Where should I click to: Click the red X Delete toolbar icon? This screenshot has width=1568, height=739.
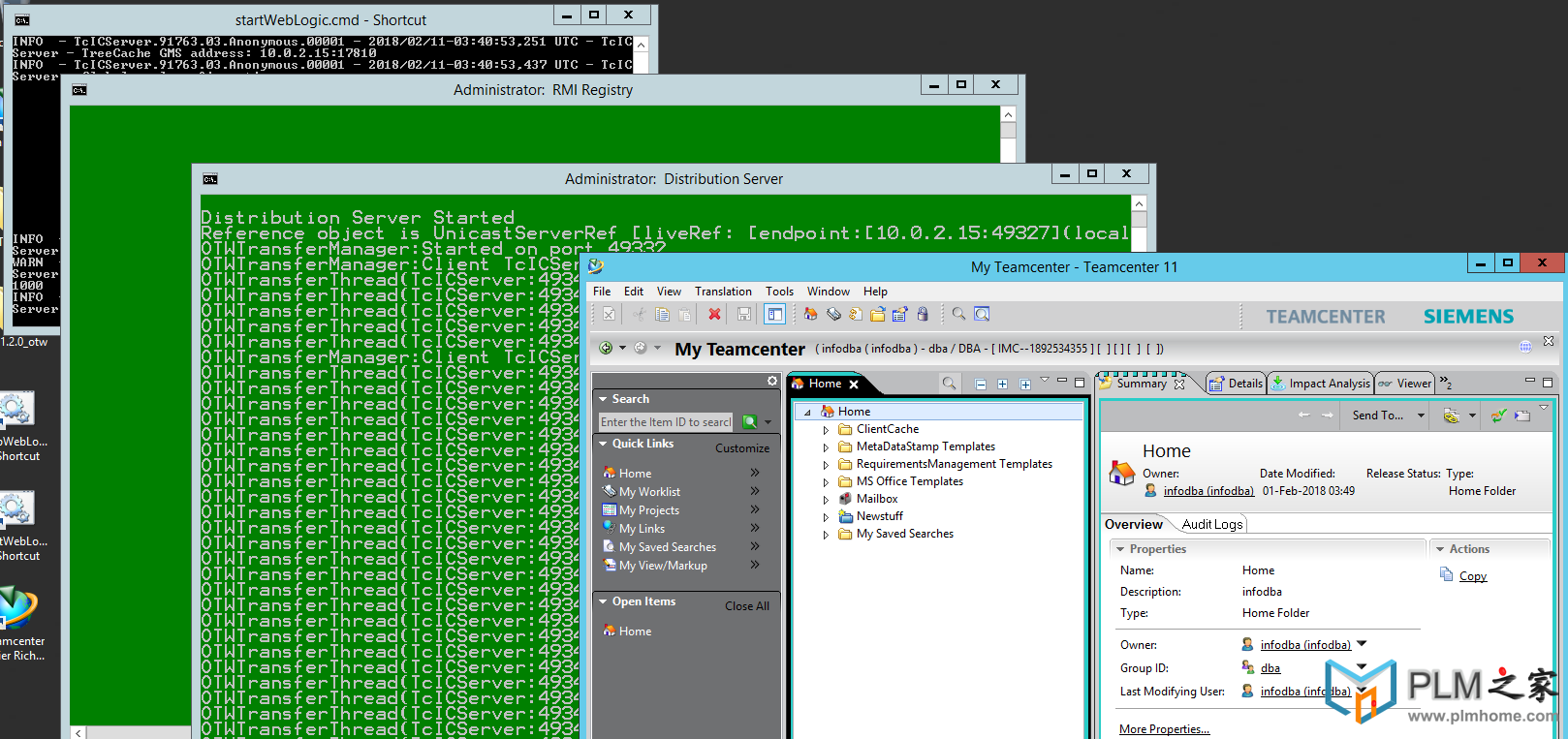coord(714,314)
